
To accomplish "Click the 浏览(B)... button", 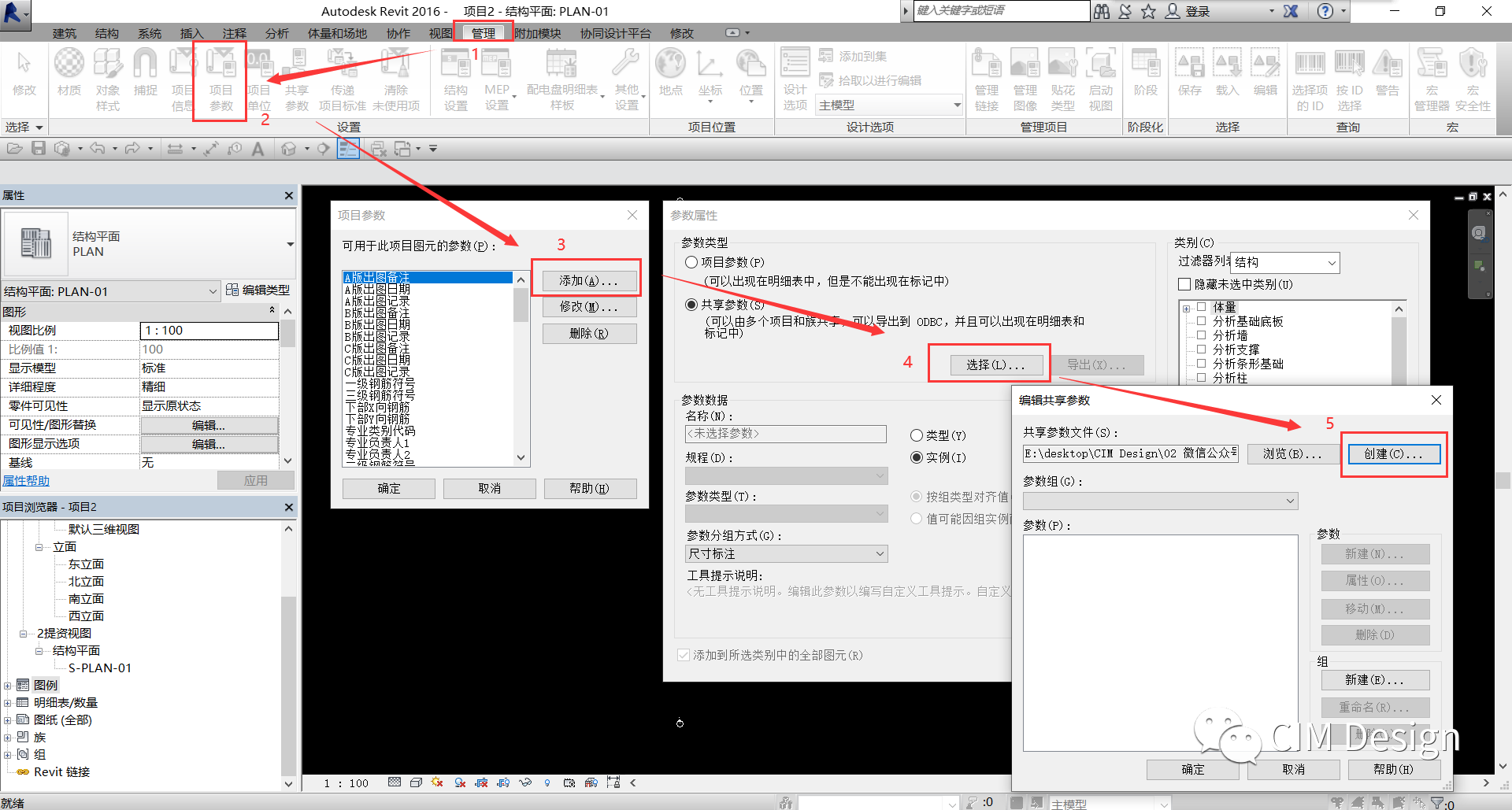I will (x=1293, y=454).
